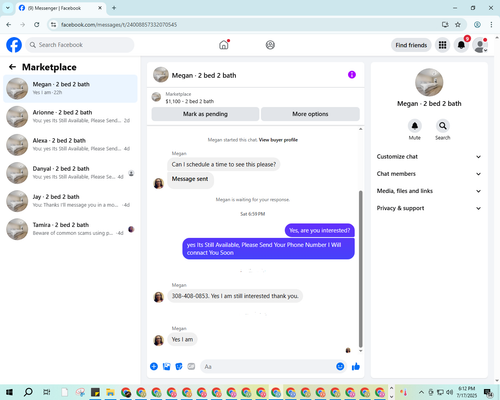Image resolution: width=500 pixels, height=400 pixels.
Task: Open Megan's large profile thumbnail in sidebar
Action: click(429, 82)
